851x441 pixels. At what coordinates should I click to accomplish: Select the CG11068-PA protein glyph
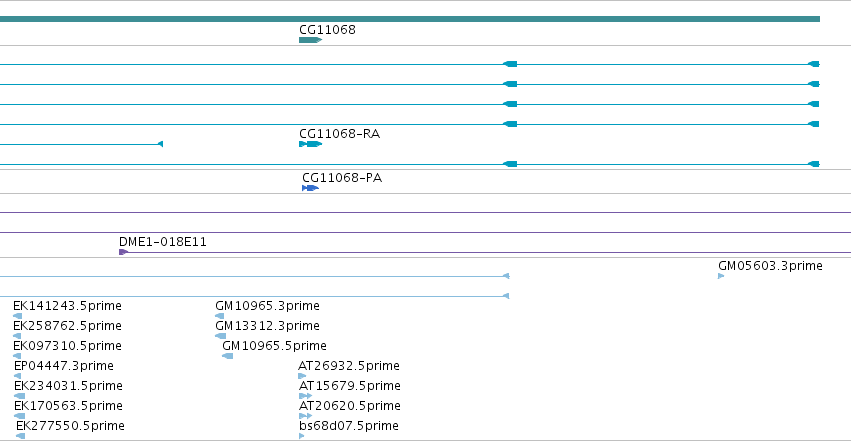click(310, 188)
